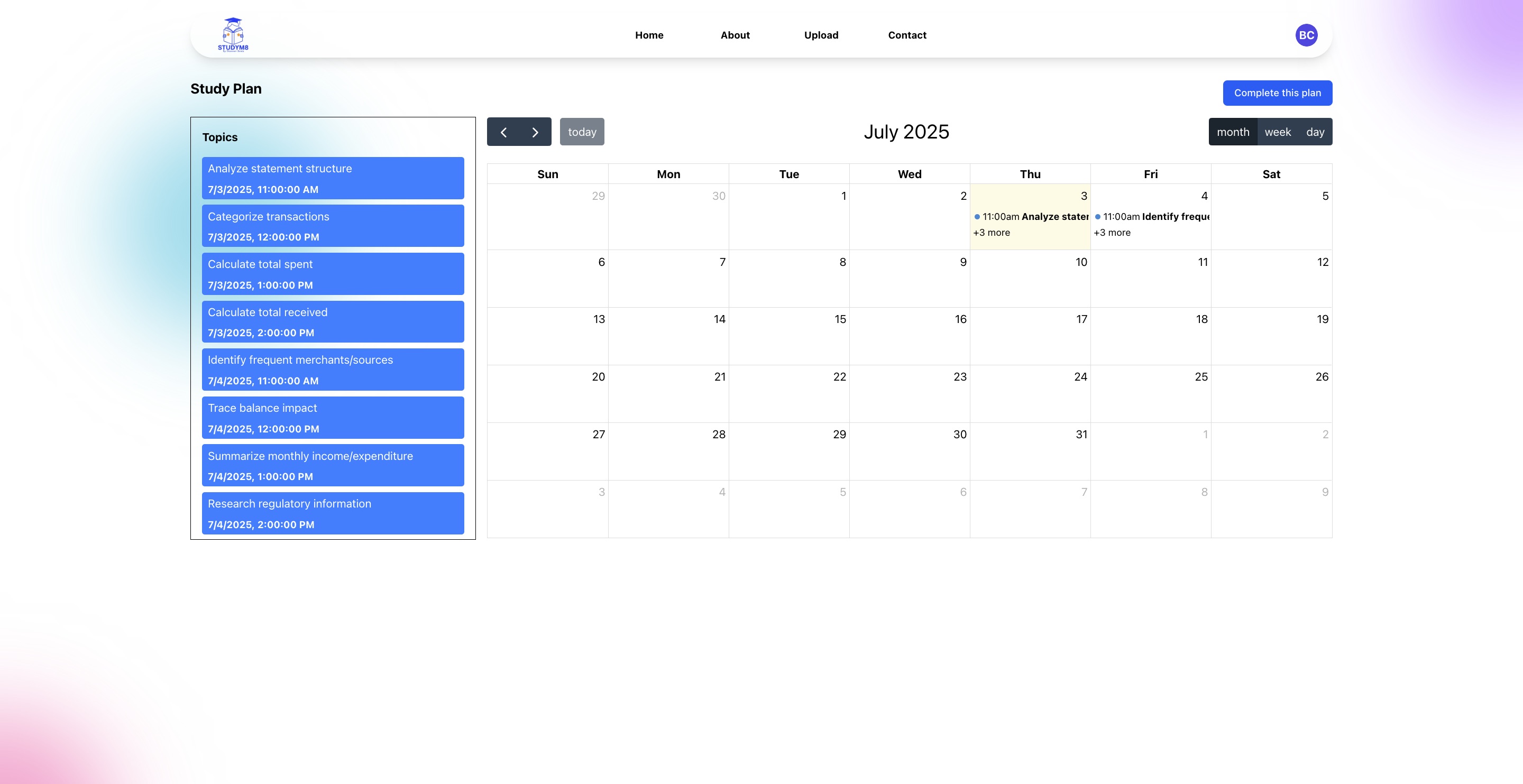Open the Upload nav link
The height and width of the screenshot is (784, 1523).
[821, 35]
